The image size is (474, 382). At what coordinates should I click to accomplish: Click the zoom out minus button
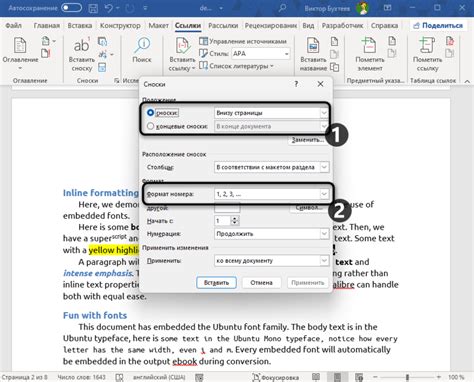pyautogui.click(x=376, y=377)
